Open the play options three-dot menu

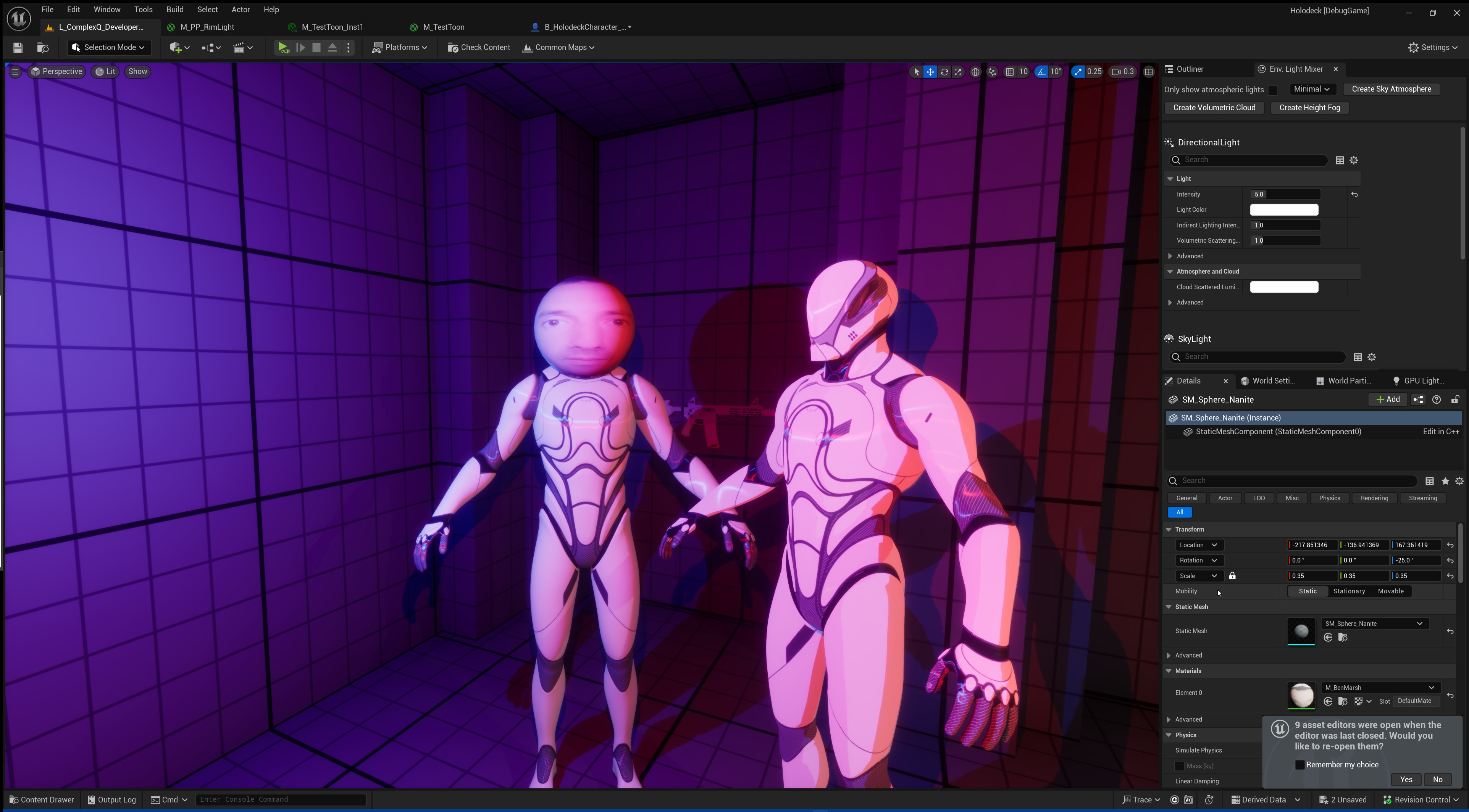click(349, 48)
